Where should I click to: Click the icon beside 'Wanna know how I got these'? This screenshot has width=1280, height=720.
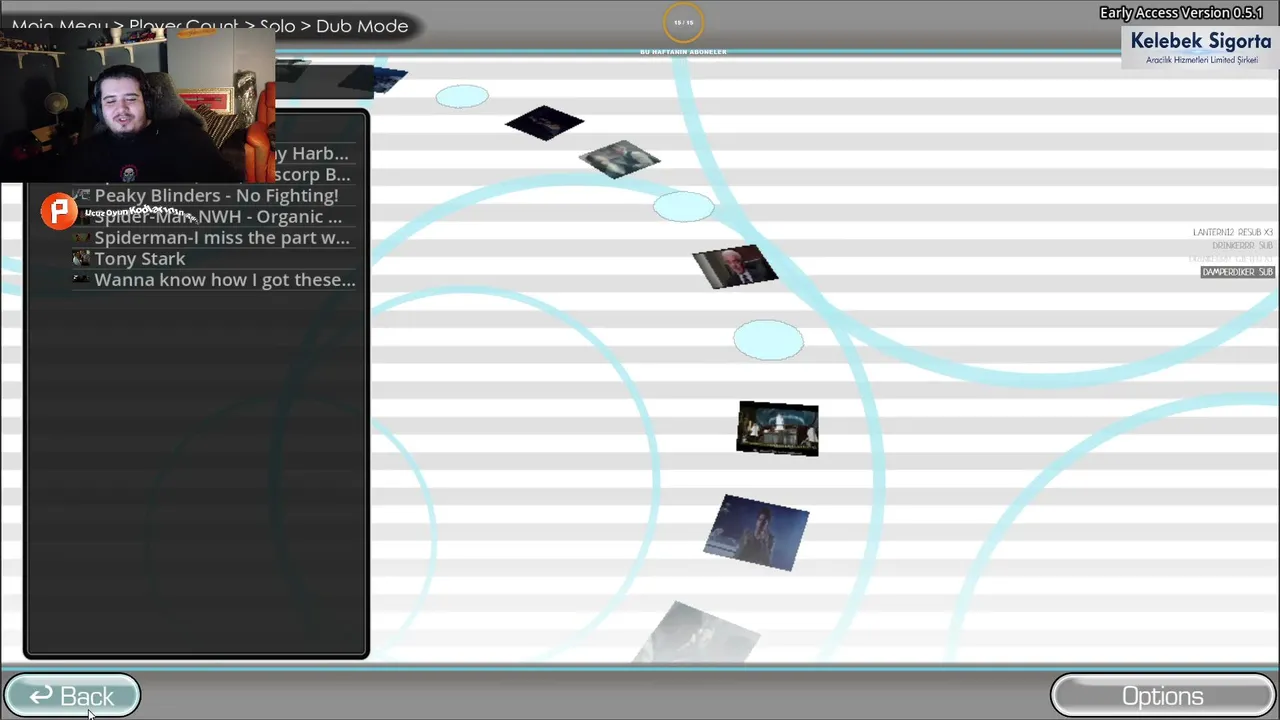[81, 280]
